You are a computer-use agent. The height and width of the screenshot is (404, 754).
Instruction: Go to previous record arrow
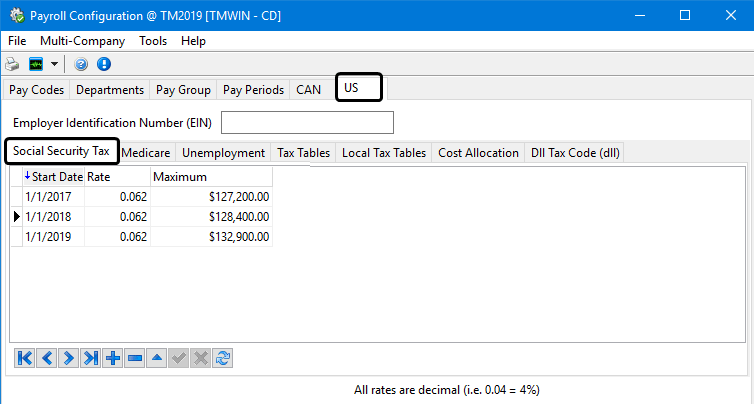click(x=47, y=358)
